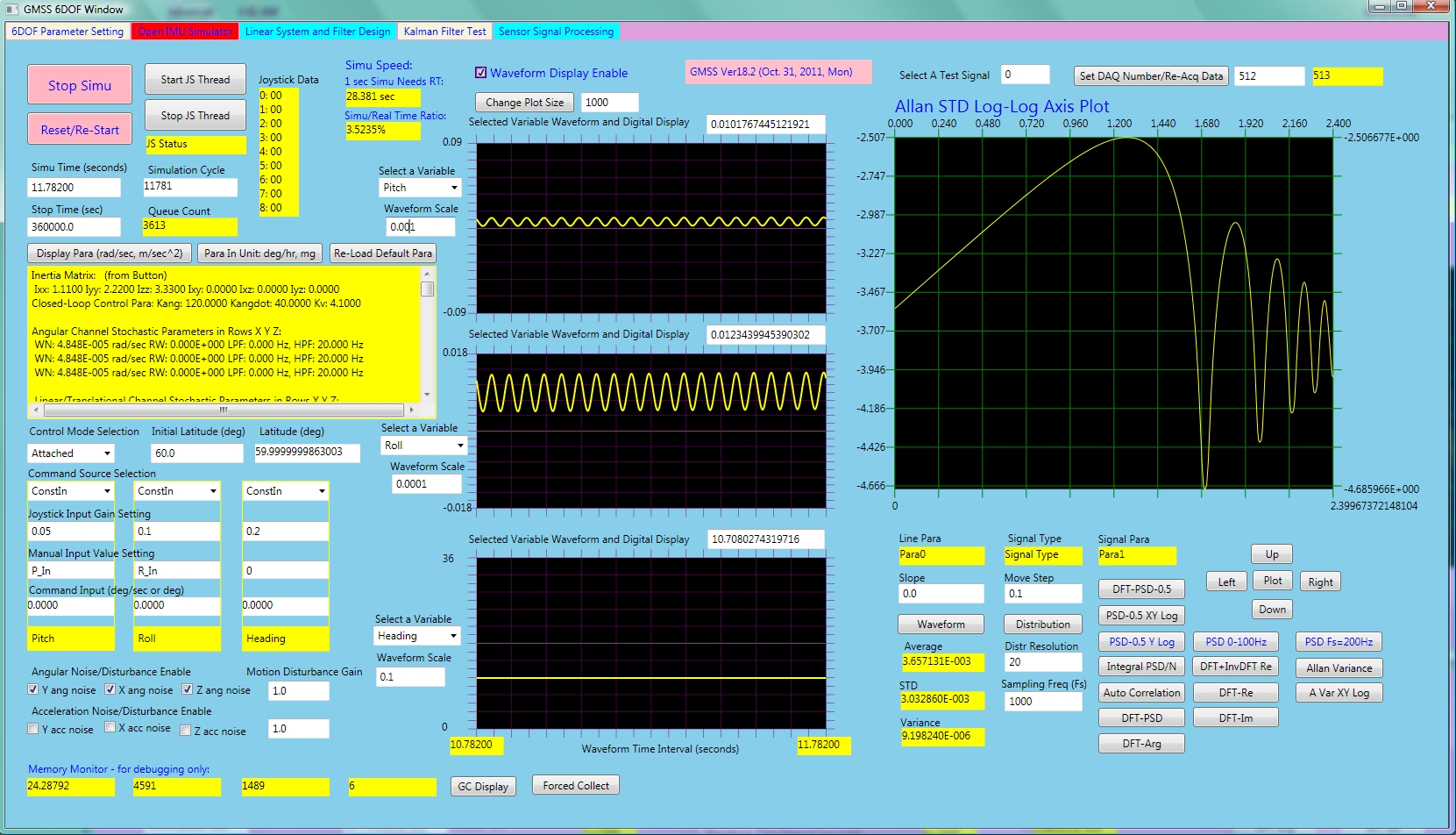Click the Reset/Re-Start button
The width and height of the screenshot is (1456, 835).
tap(80, 130)
